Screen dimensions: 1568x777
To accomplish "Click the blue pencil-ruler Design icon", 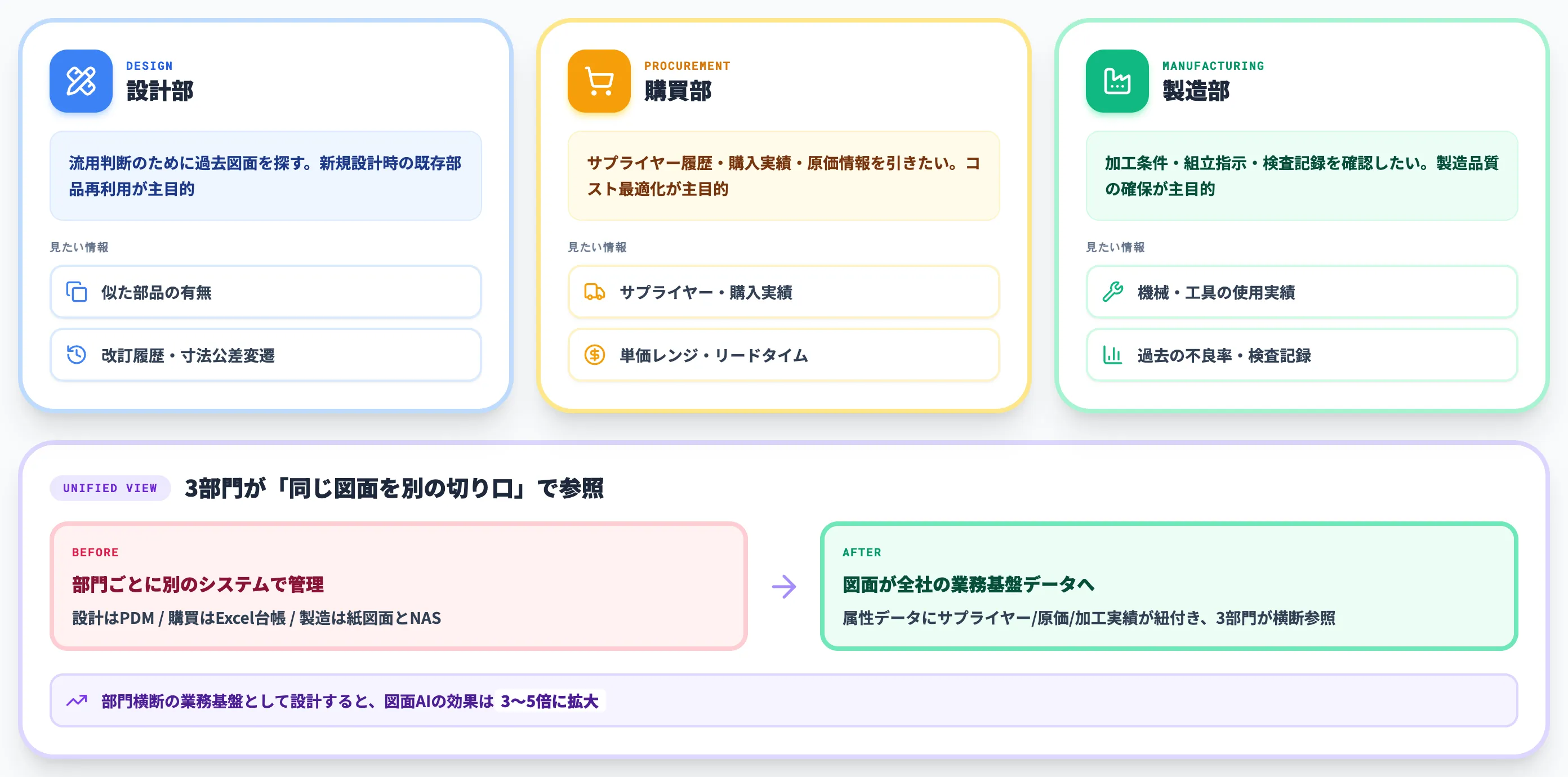I will pos(81,81).
